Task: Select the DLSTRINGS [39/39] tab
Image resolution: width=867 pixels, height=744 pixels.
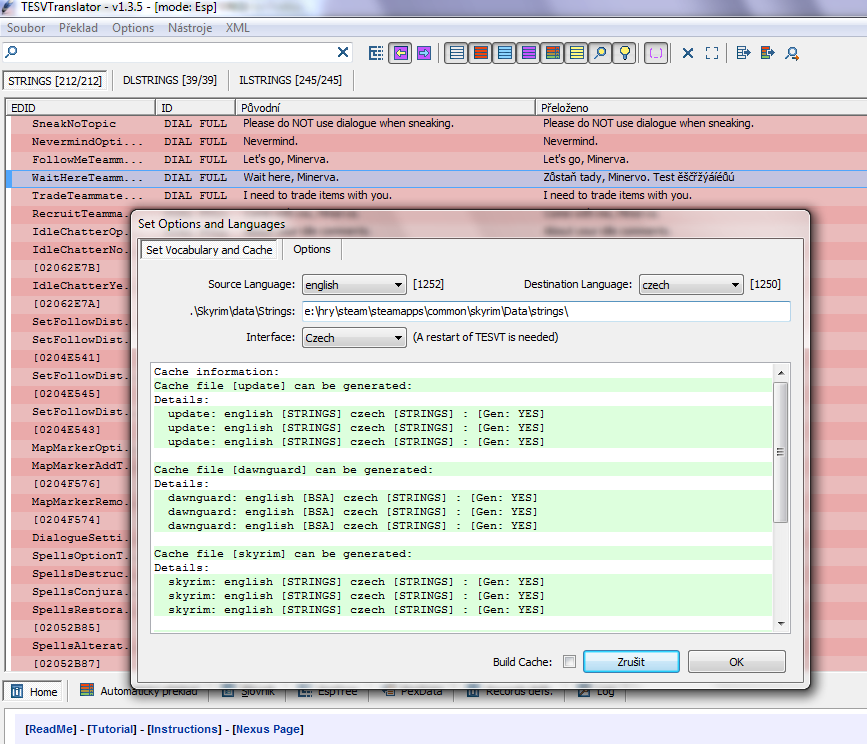Action: click(x=169, y=80)
